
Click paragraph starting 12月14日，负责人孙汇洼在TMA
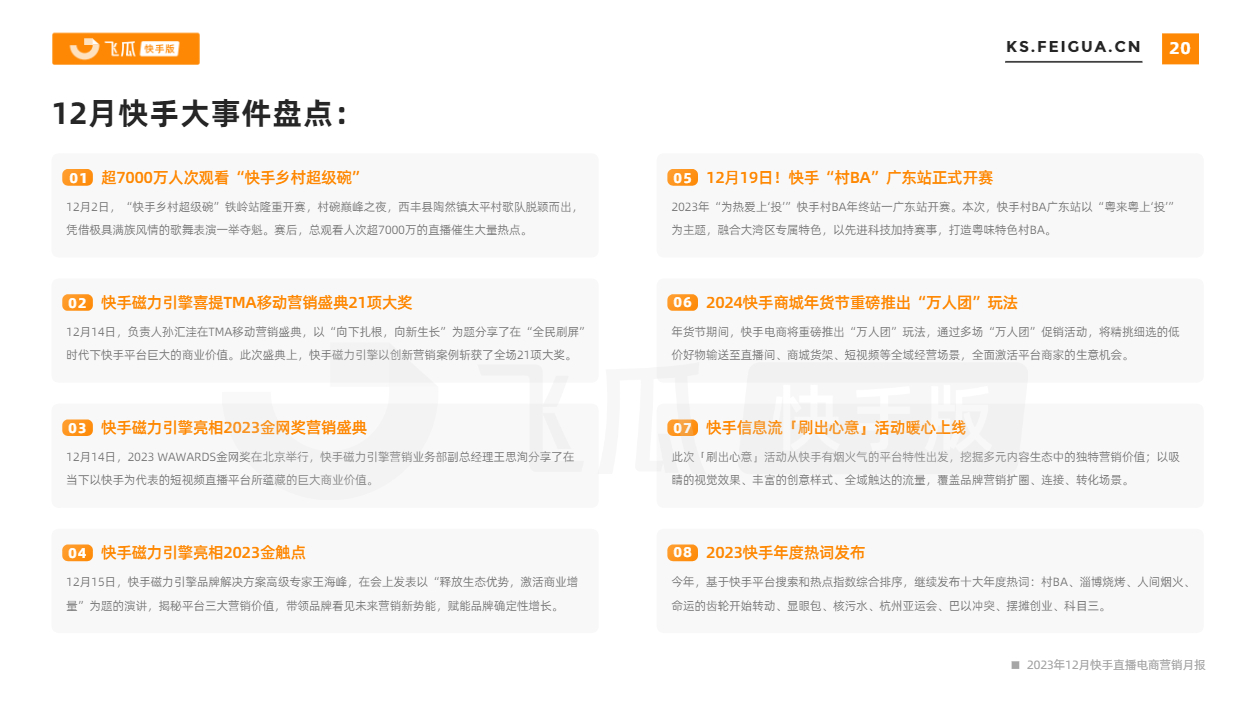point(325,344)
